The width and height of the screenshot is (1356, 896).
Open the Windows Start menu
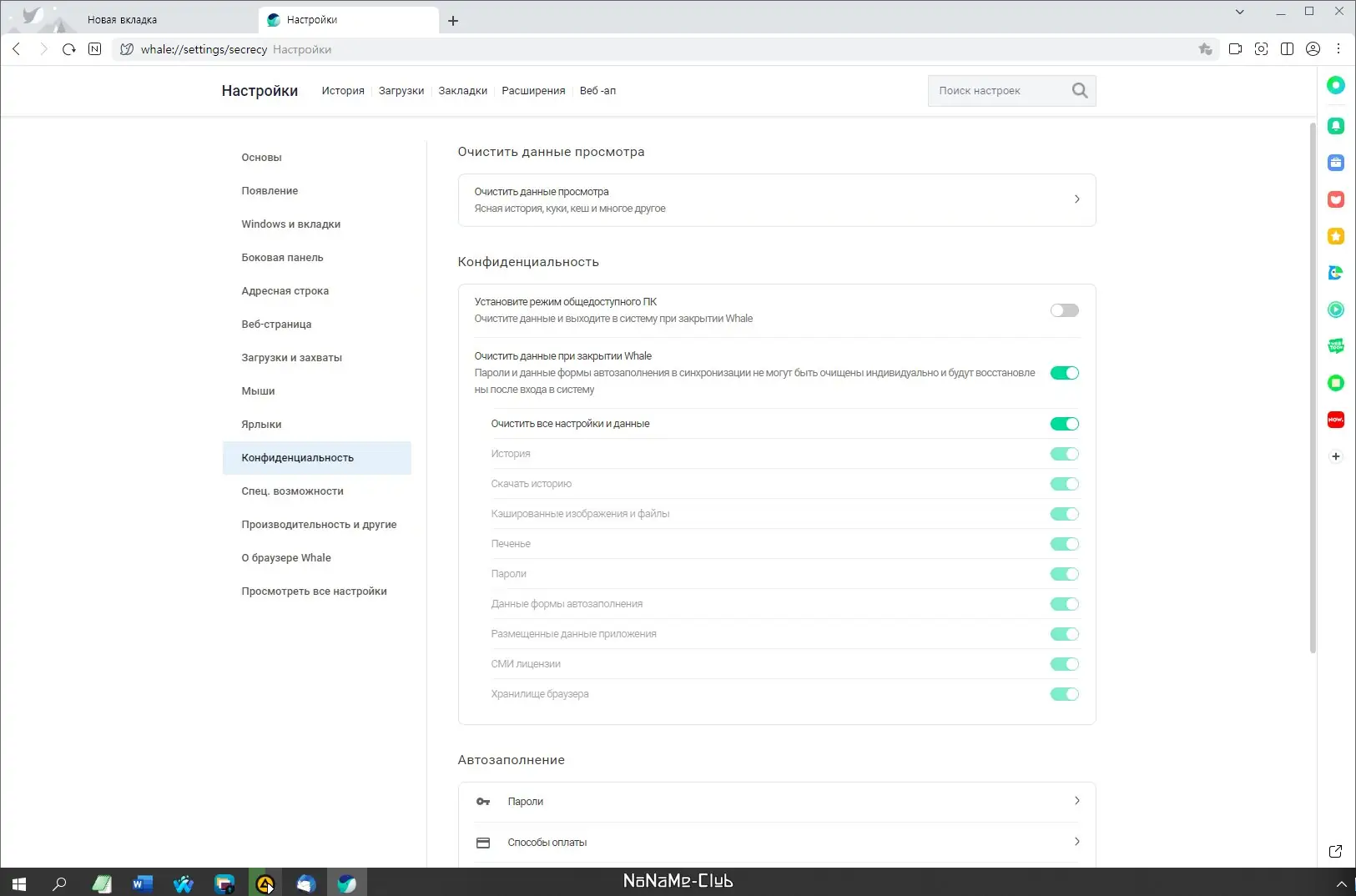[x=19, y=883]
